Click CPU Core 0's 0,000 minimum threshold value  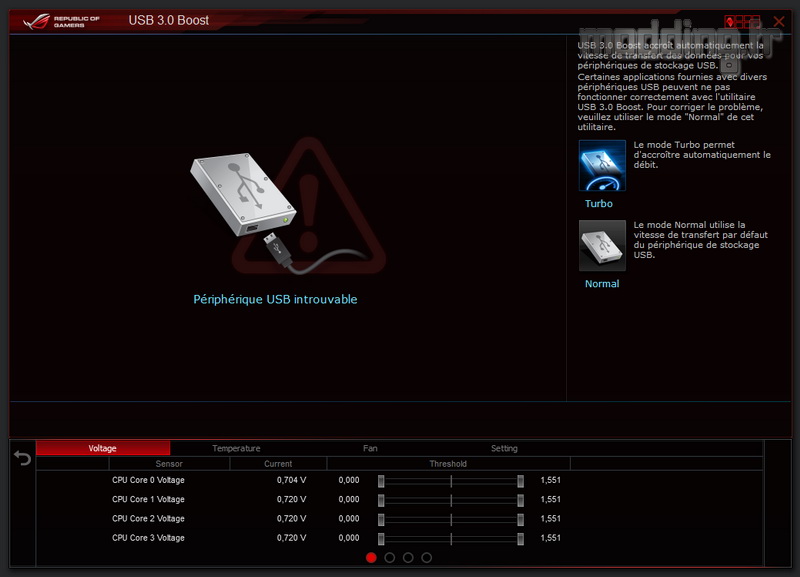pos(349,480)
